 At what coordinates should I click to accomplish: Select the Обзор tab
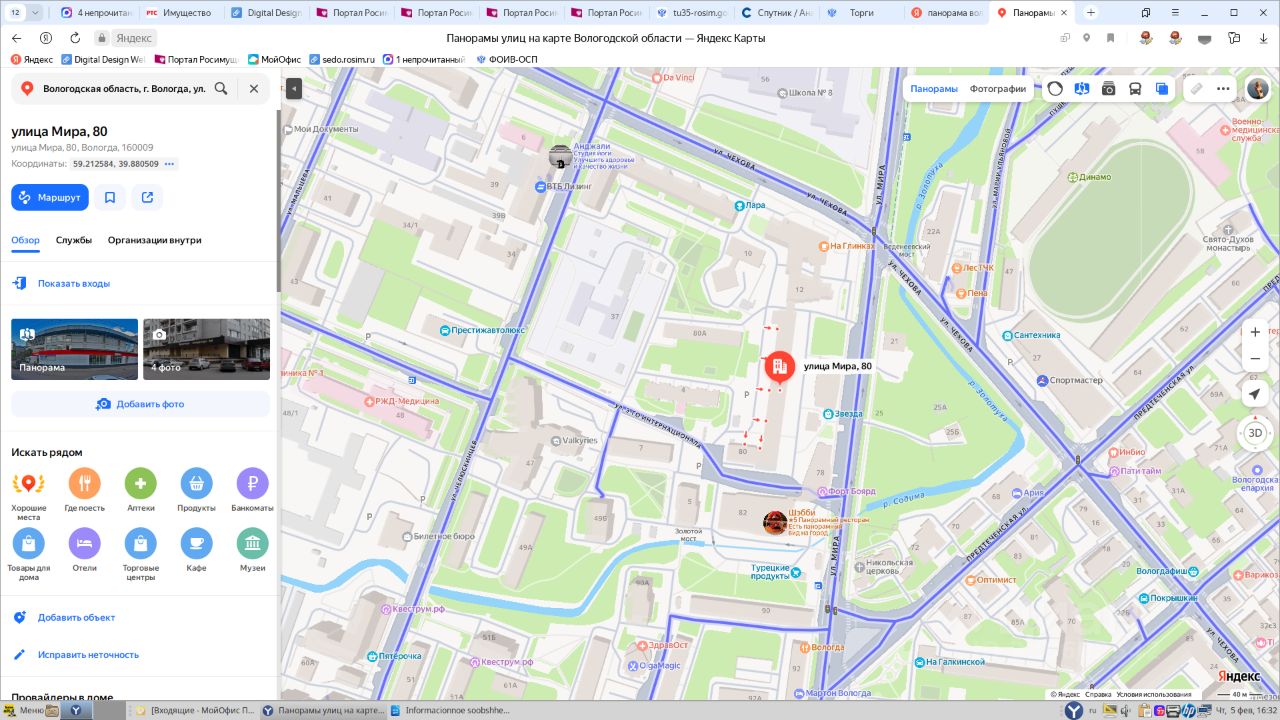click(x=25, y=240)
